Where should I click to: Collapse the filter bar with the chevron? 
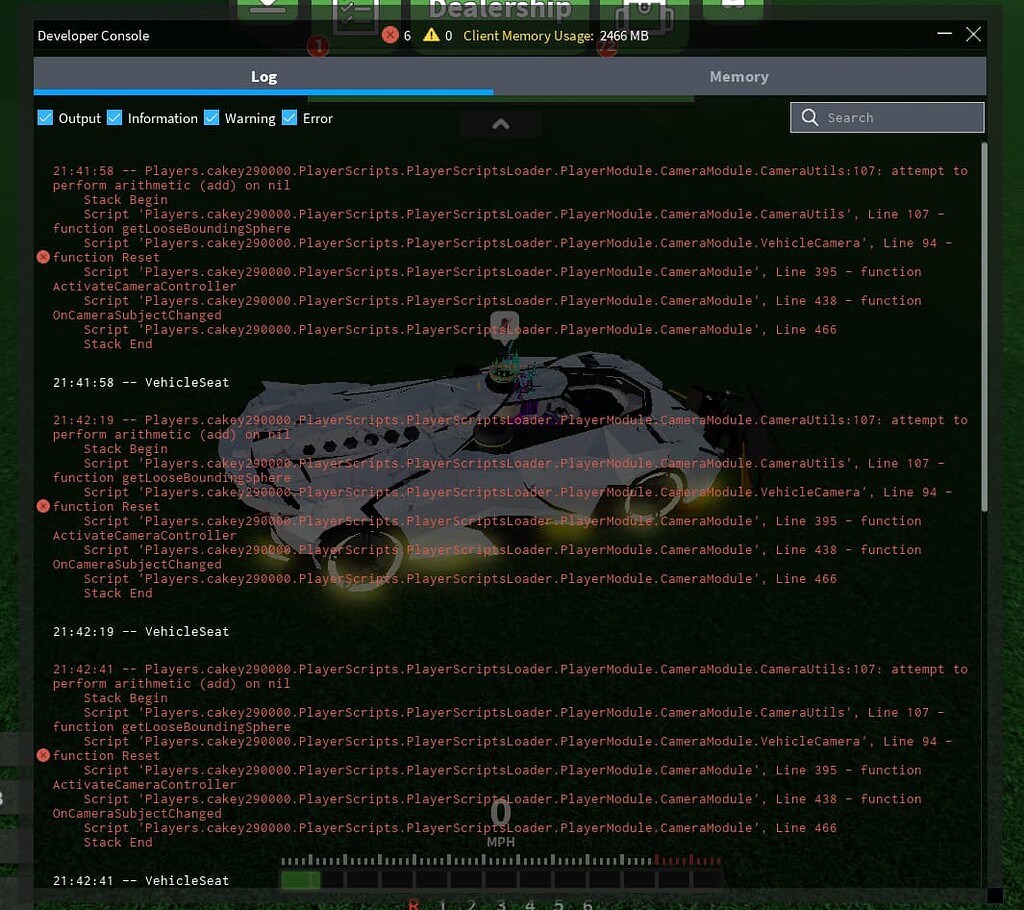pos(500,124)
